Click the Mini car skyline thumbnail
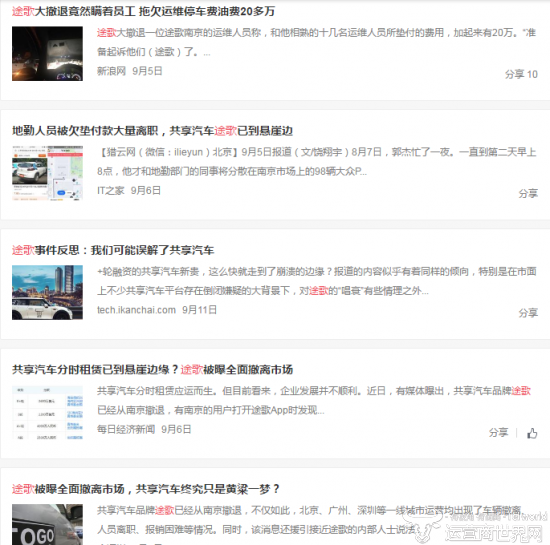Viewport: 550px width, 545px height. pos(47,292)
